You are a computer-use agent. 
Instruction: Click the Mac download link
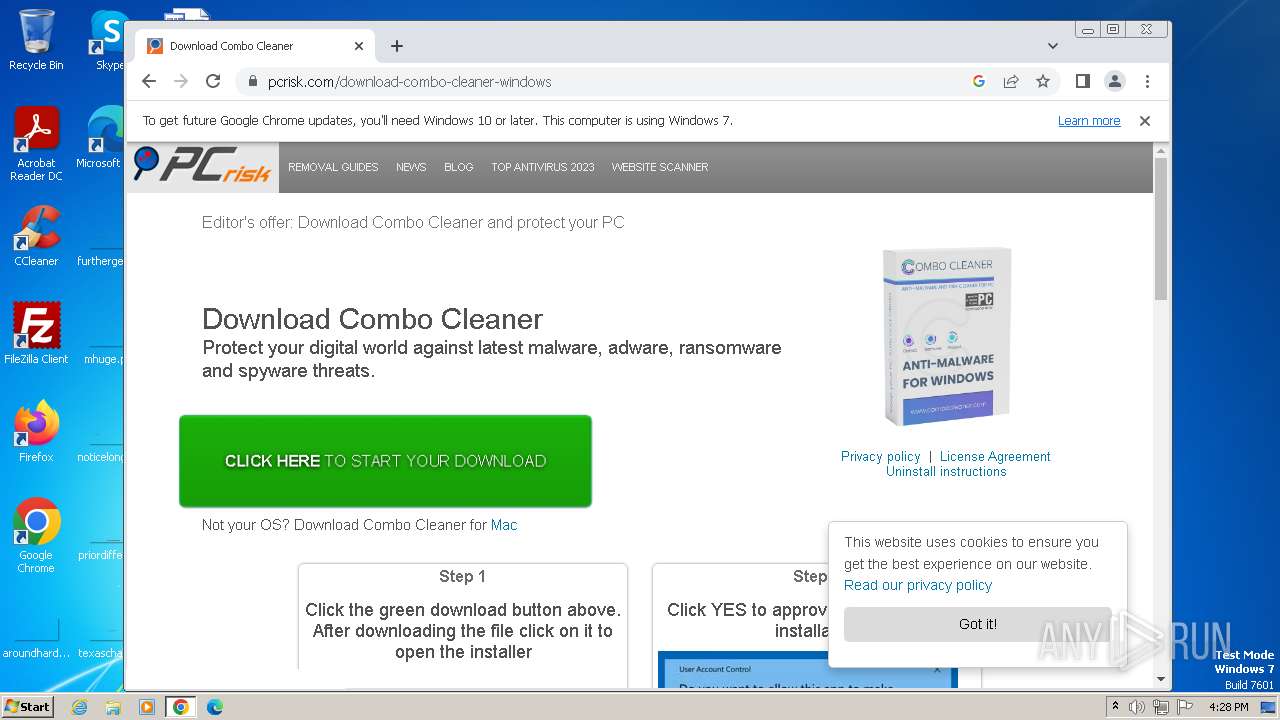coord(504,525)
